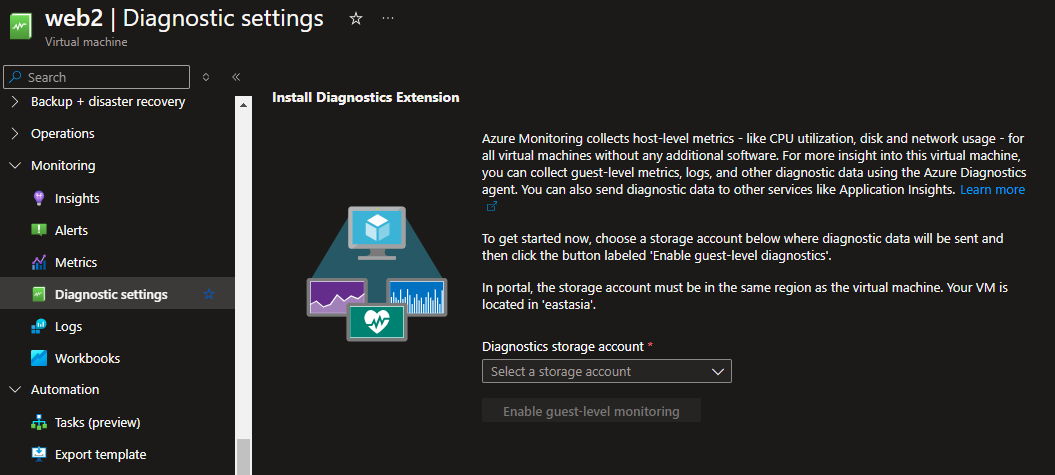
Task: Click the diagnostics illustration graphic
Action: (377, 274)
